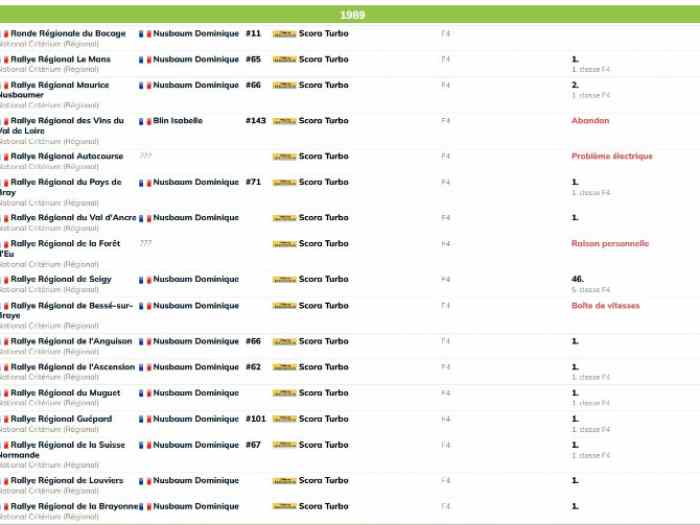Open the Rallye Régional de Louviers link
700x525 pixels.
pyautogui.click(x=67, y=481)
